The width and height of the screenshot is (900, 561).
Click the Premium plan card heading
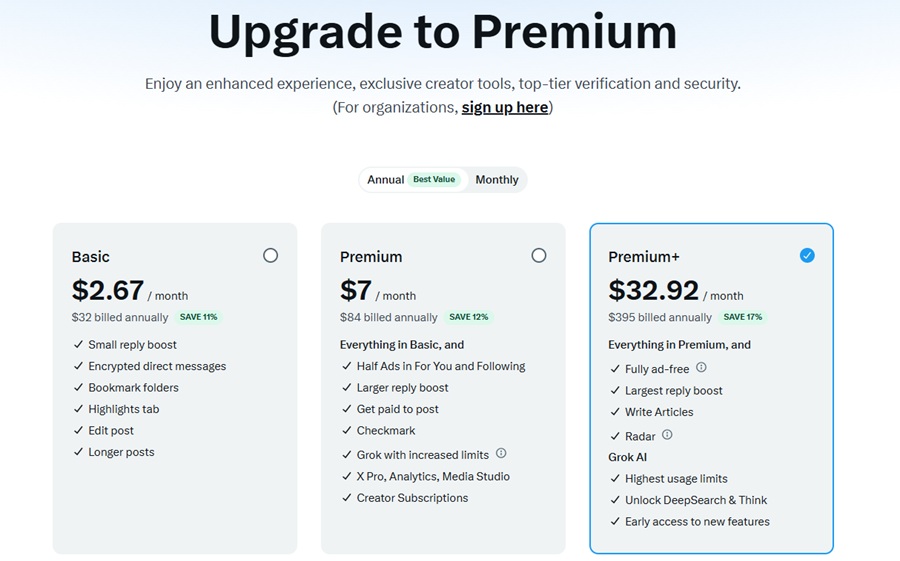click(x=371, y=257)
